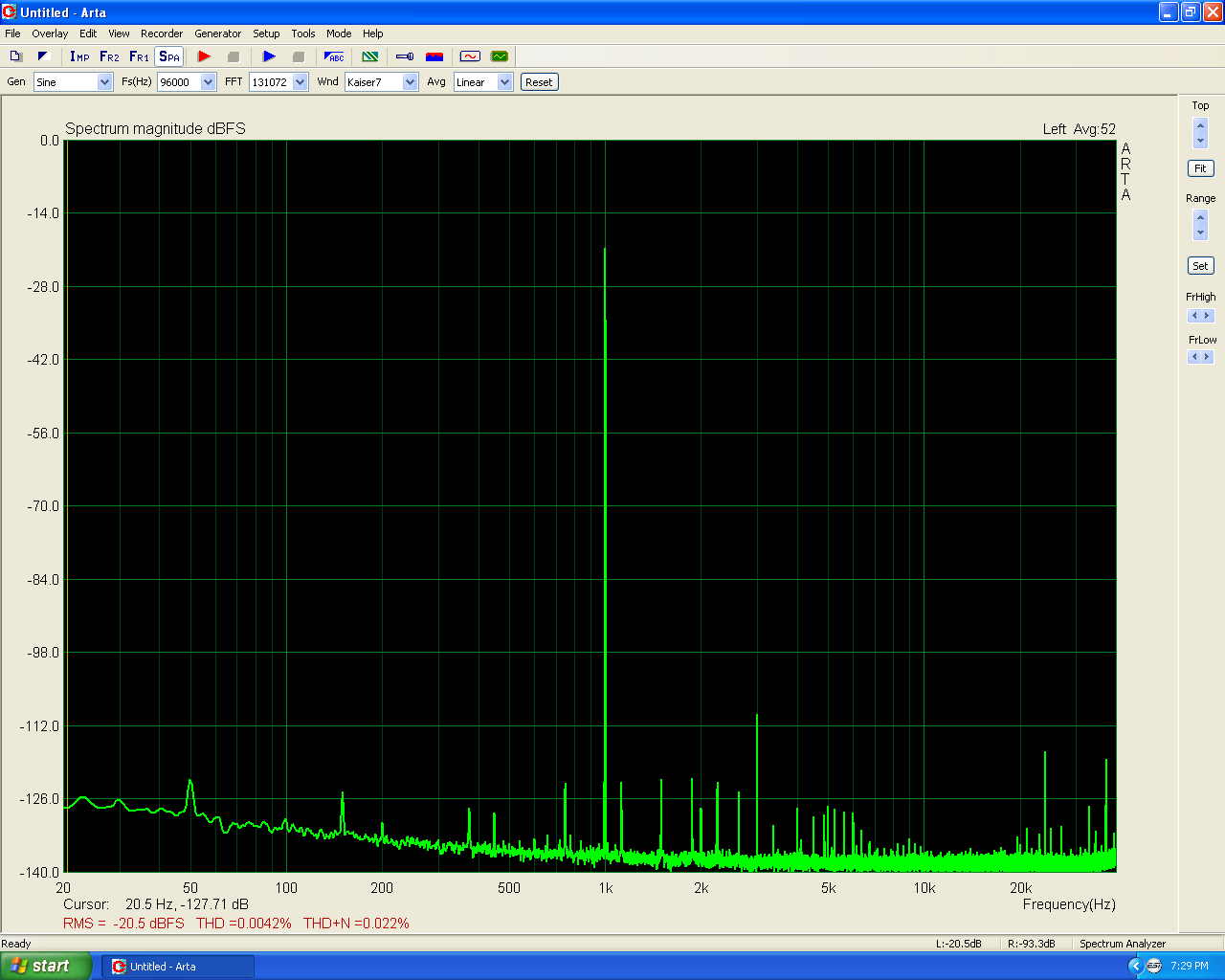Click the Set range button
1225x980 pixels.
[1200, 266]
